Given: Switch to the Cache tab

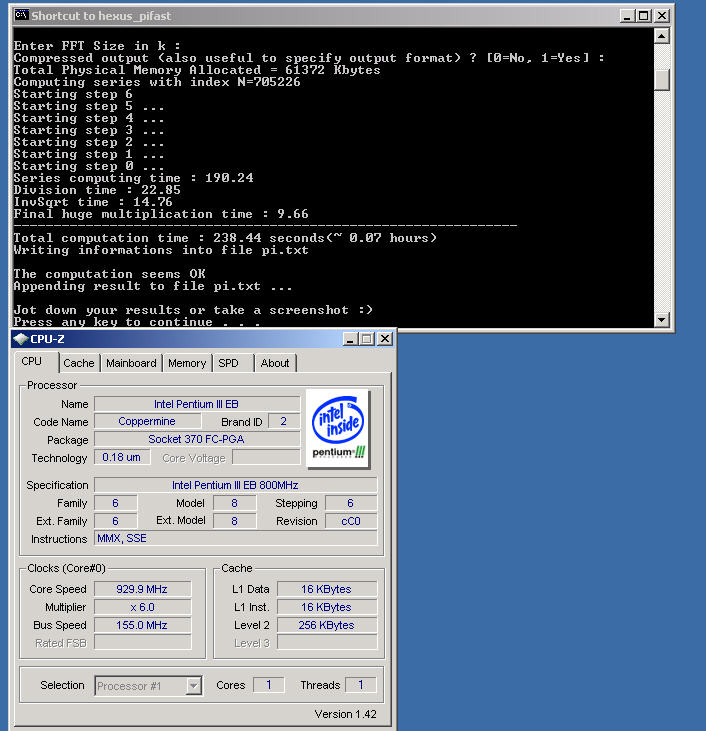Looking at the screenshot, I should coord(79,363).
